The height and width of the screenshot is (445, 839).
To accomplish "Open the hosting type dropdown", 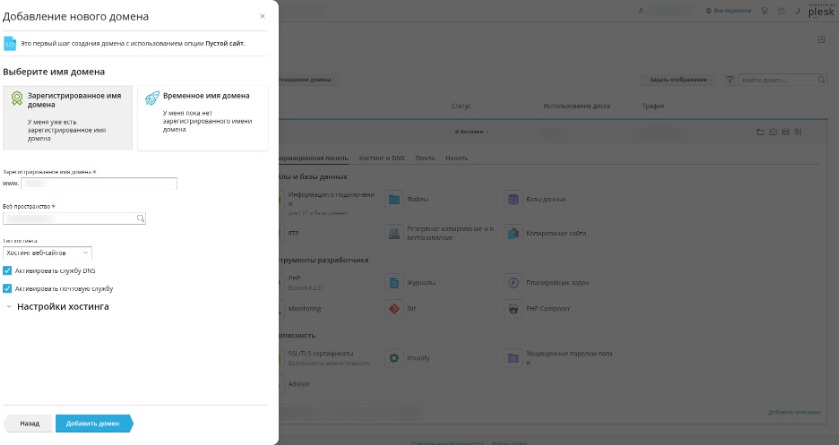I will tap(47, 252).
